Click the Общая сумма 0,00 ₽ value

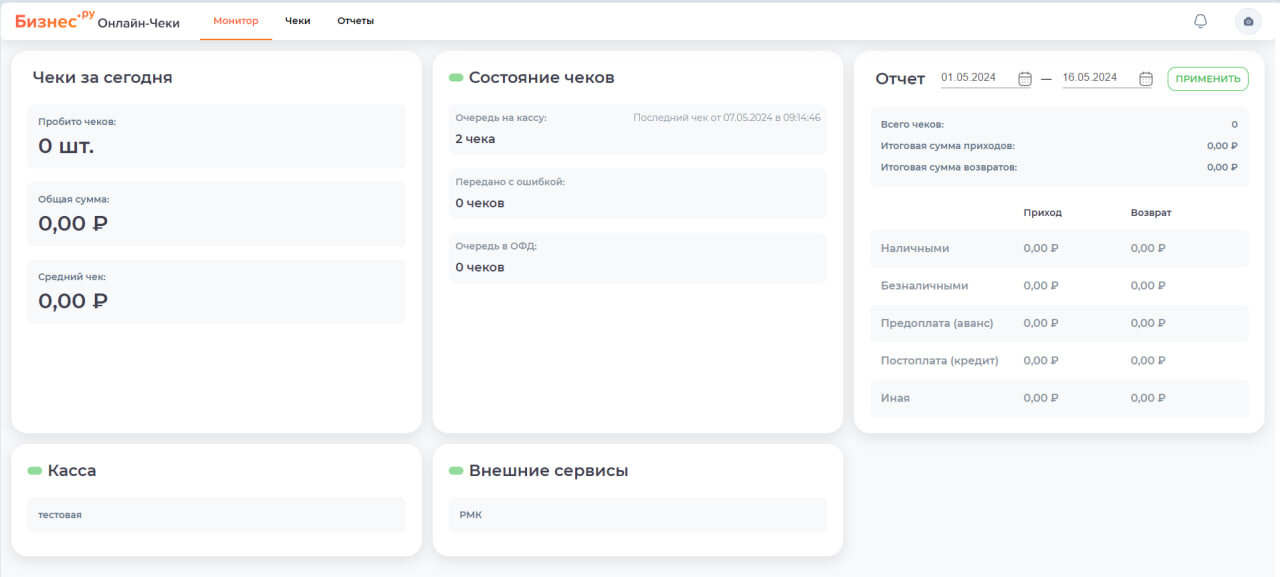click(73, 223)
